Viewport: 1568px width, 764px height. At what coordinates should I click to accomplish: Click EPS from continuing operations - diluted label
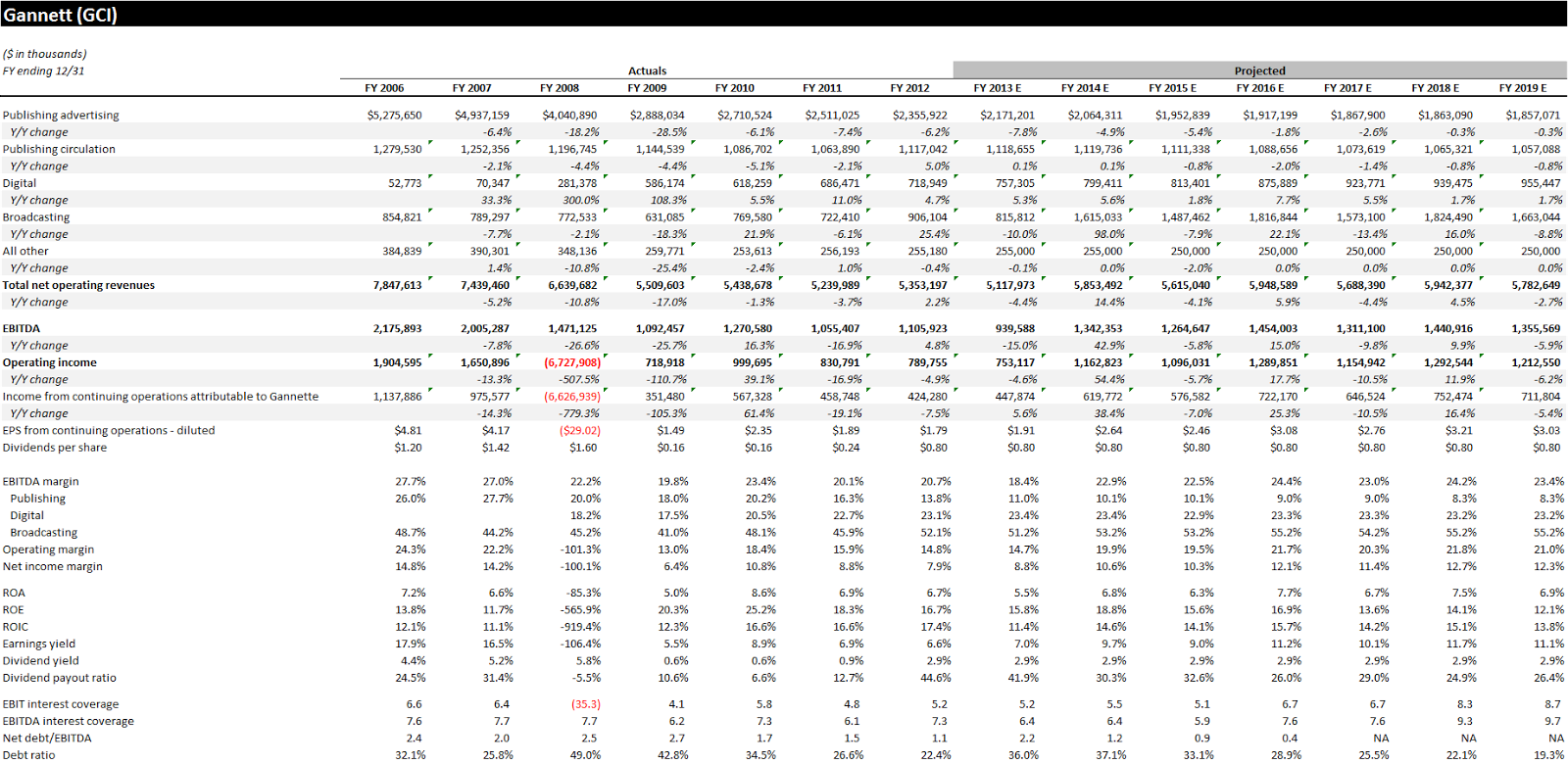point(108,430)
